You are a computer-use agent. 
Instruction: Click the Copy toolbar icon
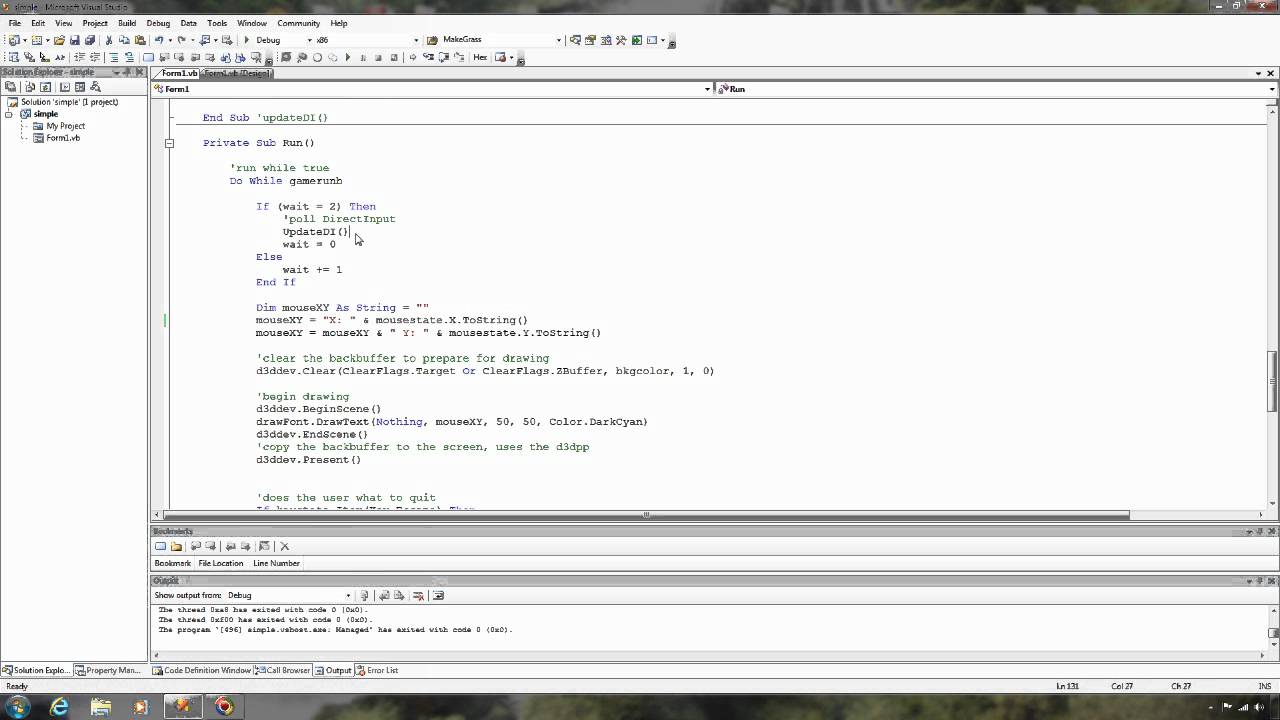click(x=124, y=40)
